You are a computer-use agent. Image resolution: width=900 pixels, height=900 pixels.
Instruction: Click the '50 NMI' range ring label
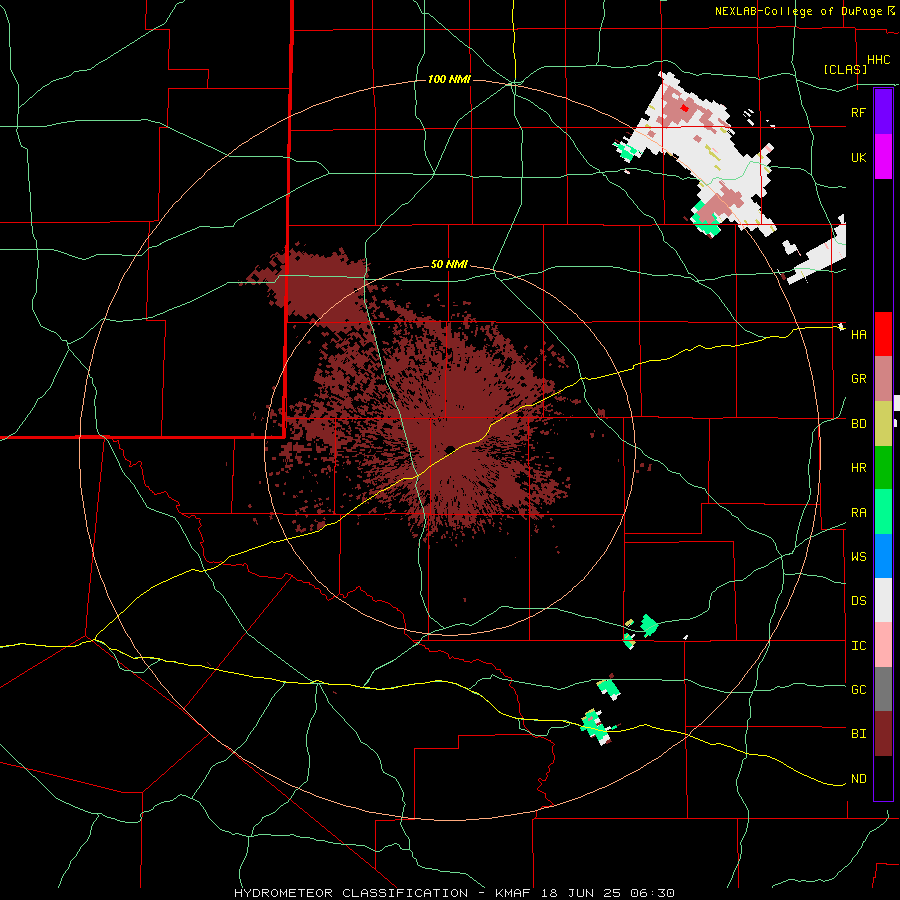pyautogui.click(x=449, y=265)
